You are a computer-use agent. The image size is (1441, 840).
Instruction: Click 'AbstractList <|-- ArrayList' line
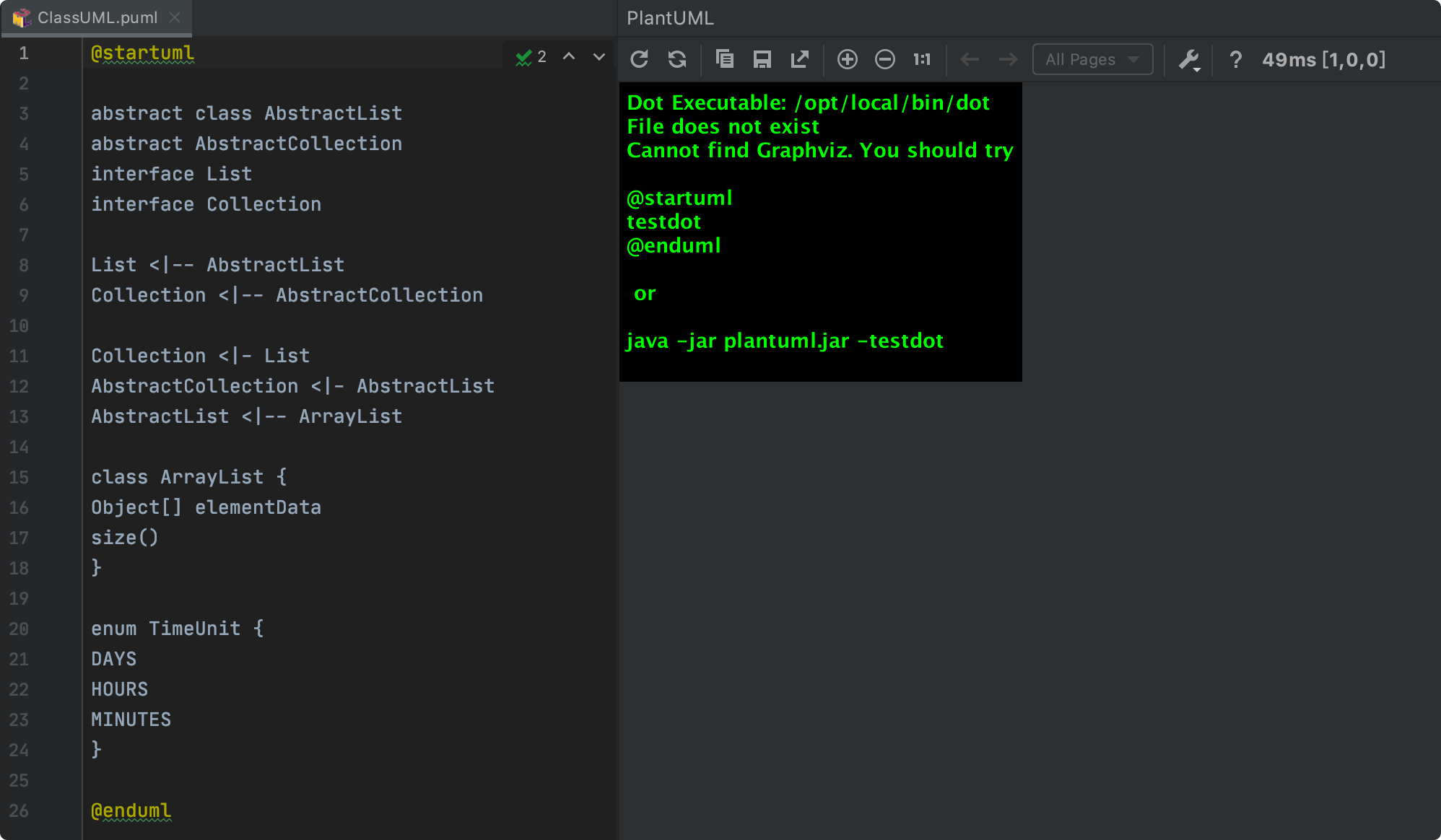click(246, 416)
